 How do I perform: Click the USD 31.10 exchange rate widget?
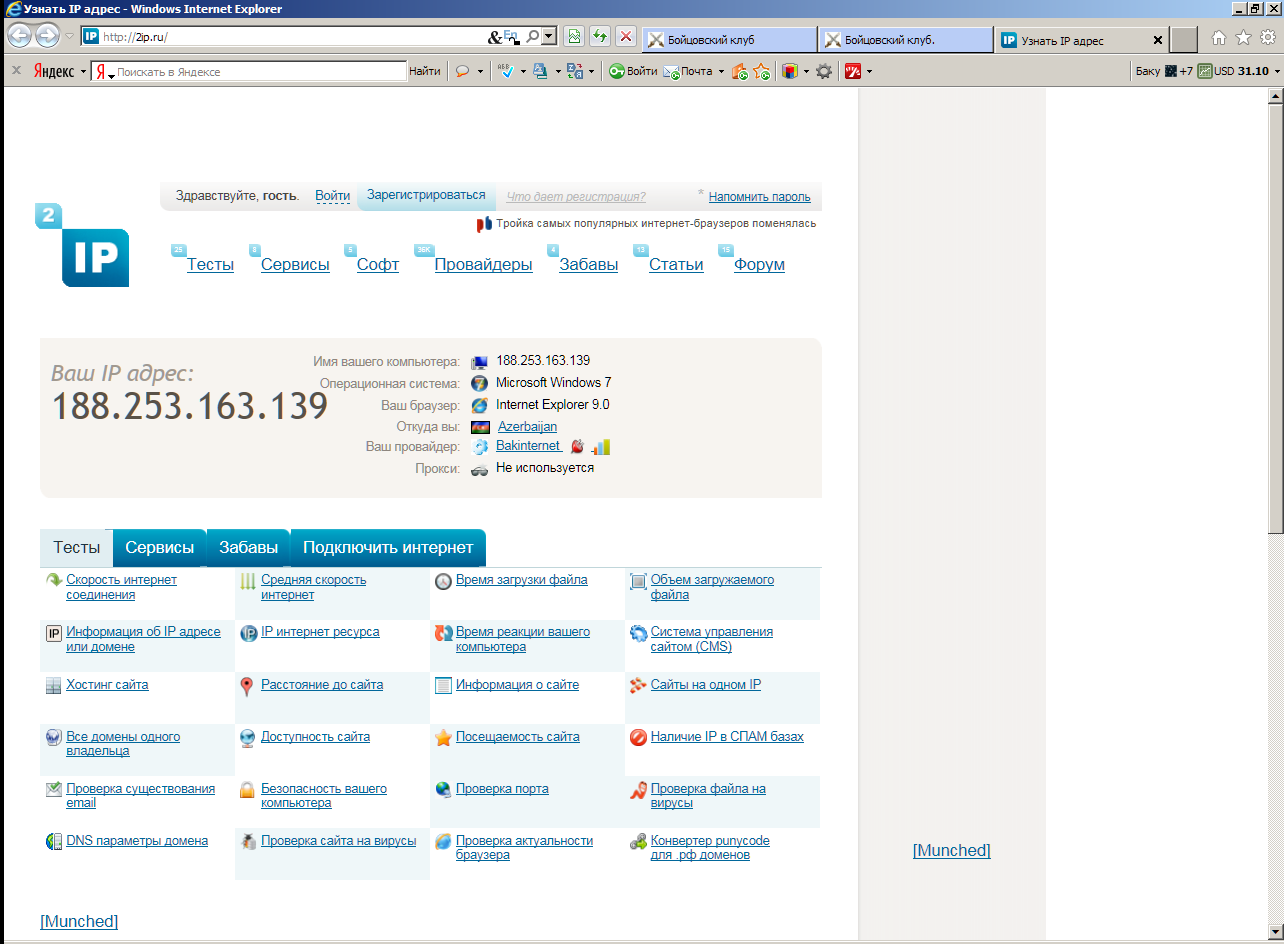(1233, 71)
